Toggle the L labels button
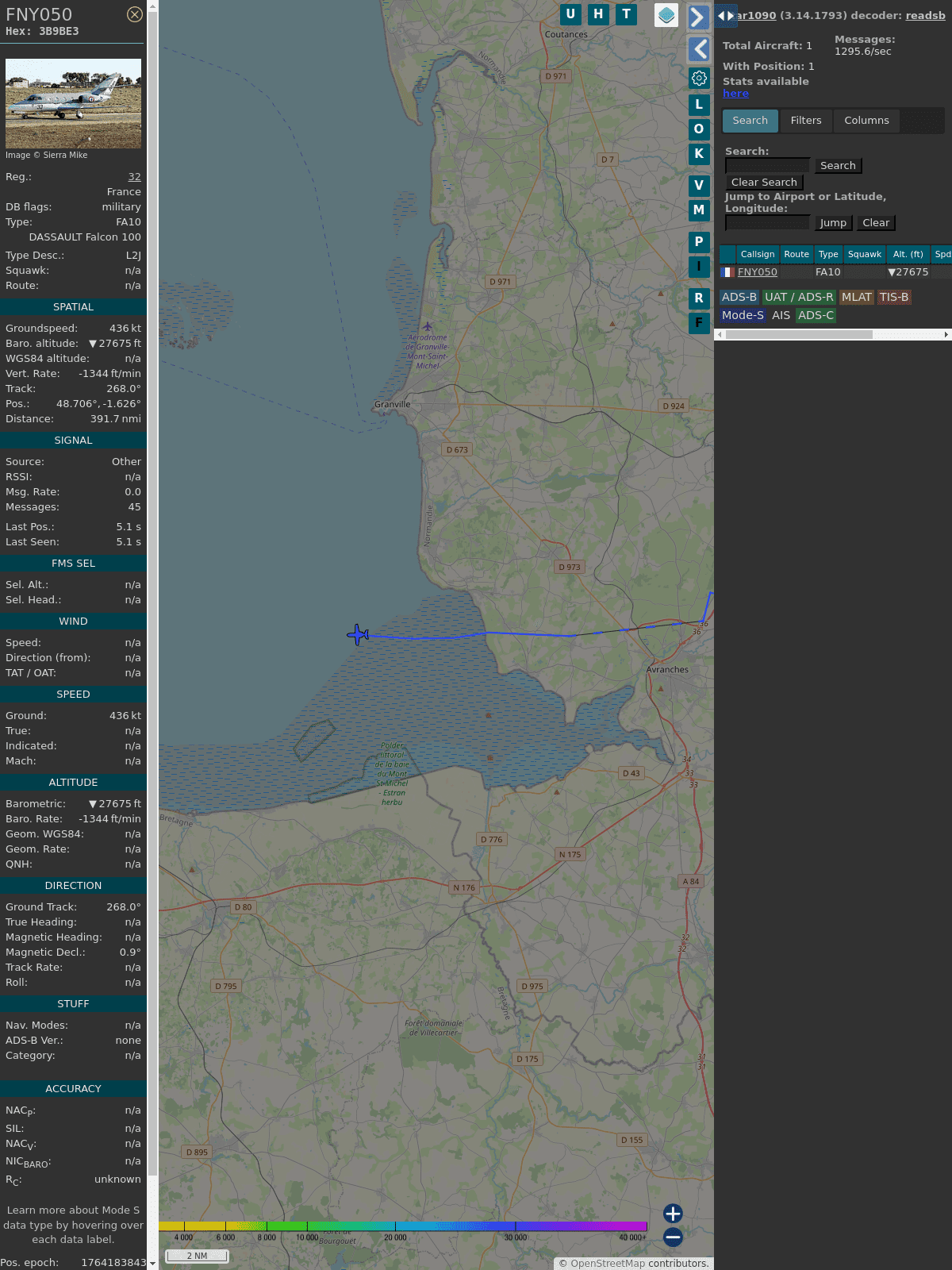This screenshot has height=1270, width=952. pos(699,104)
